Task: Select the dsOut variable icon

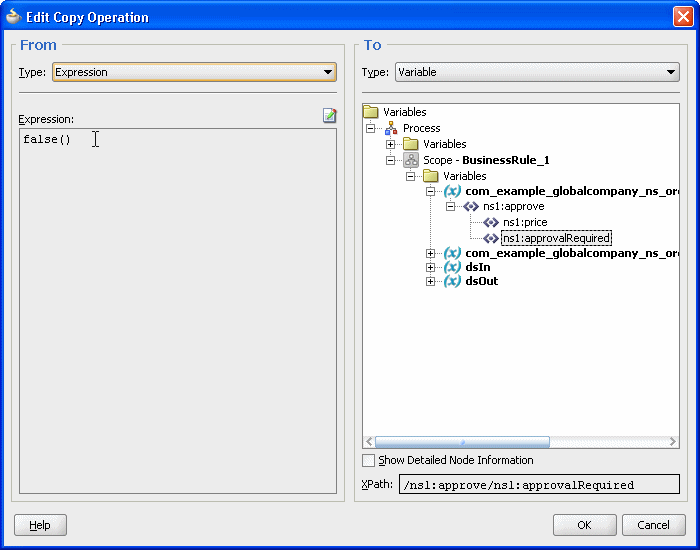Action: (452, 281)
